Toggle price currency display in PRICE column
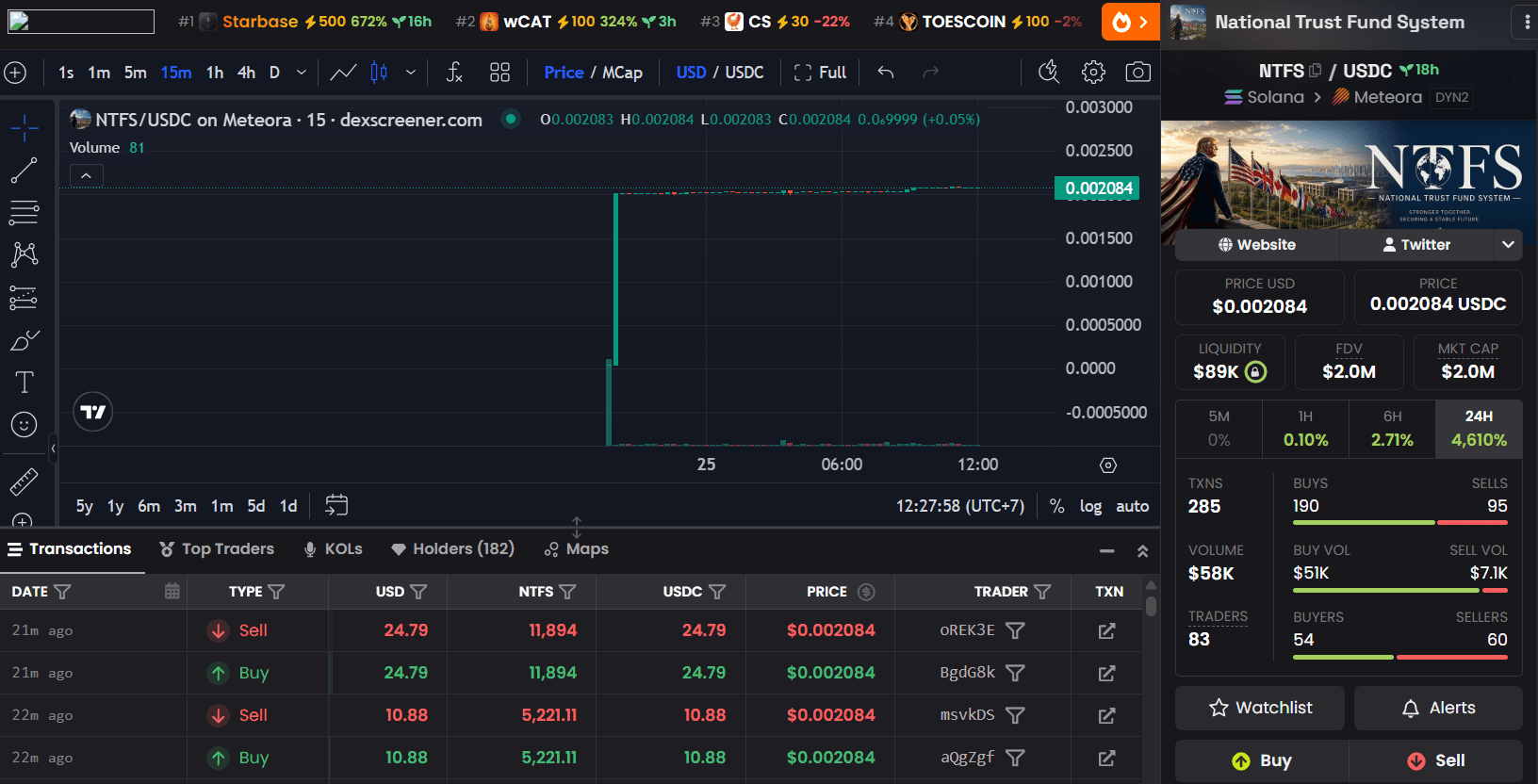This screenshot has width=1538, height=784. [x=866, y=592]
